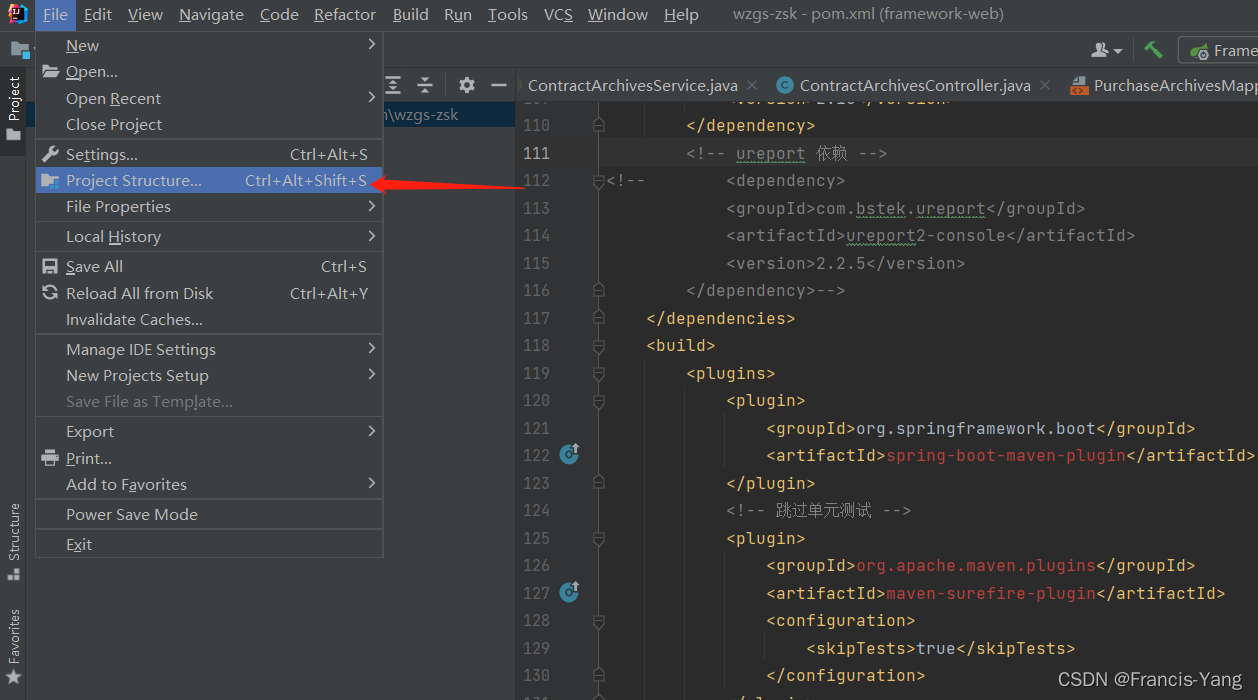This screenshot has width=1258, height=700.
Task: Click the Build project hammer icon
Action: [x=1153, y=50]
